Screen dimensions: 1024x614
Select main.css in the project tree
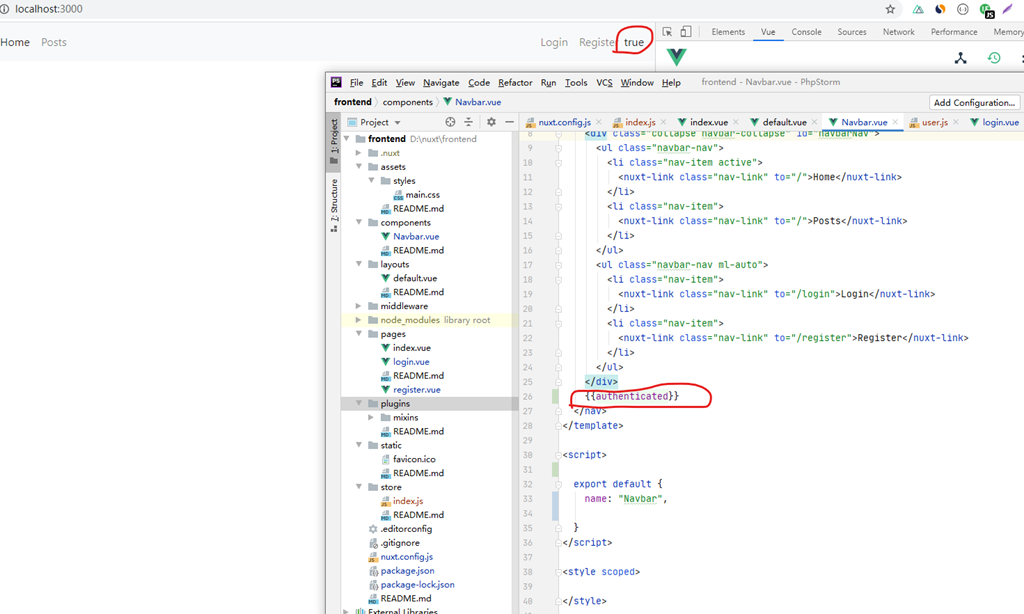click(x=423, y=195)
